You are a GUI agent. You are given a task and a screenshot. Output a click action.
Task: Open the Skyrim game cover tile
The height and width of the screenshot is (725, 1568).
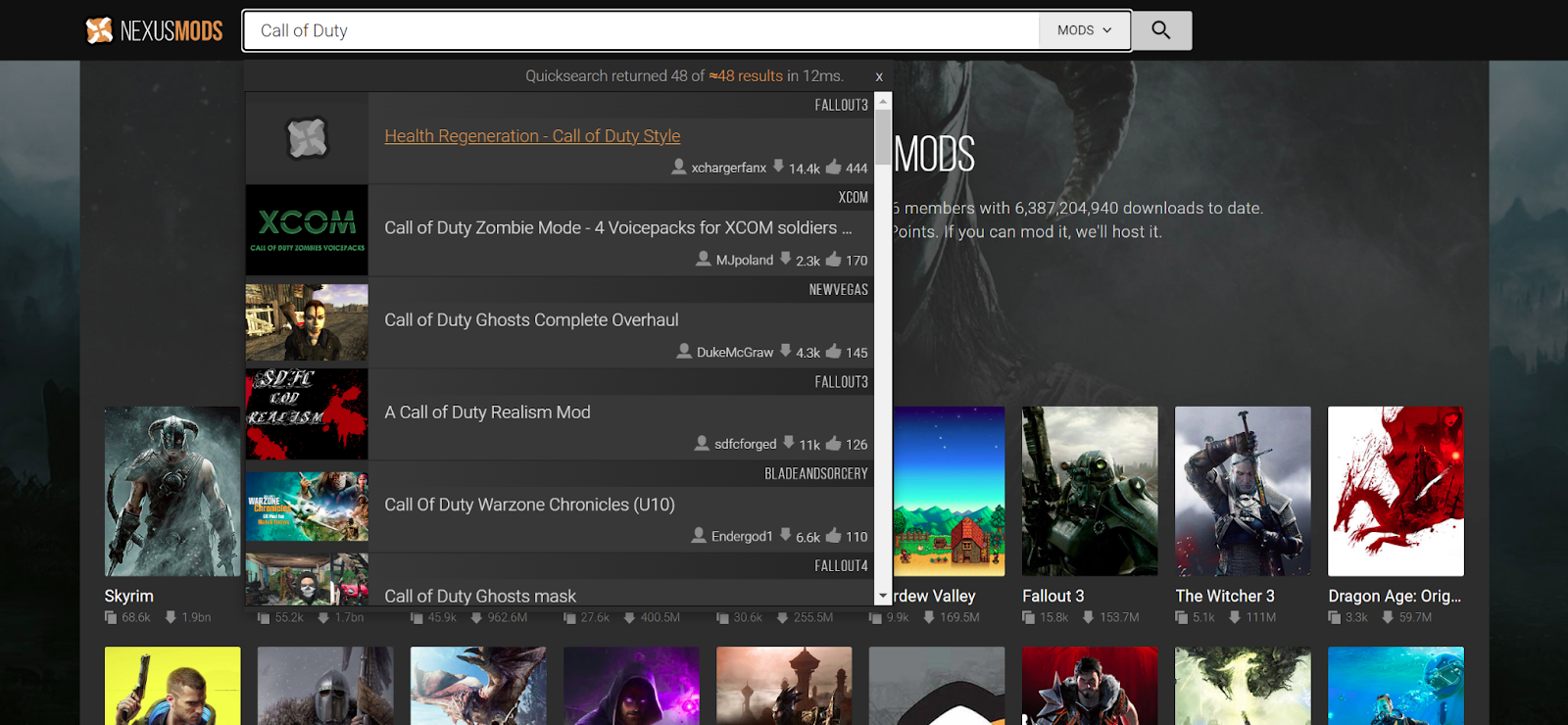tap(172, 491)
